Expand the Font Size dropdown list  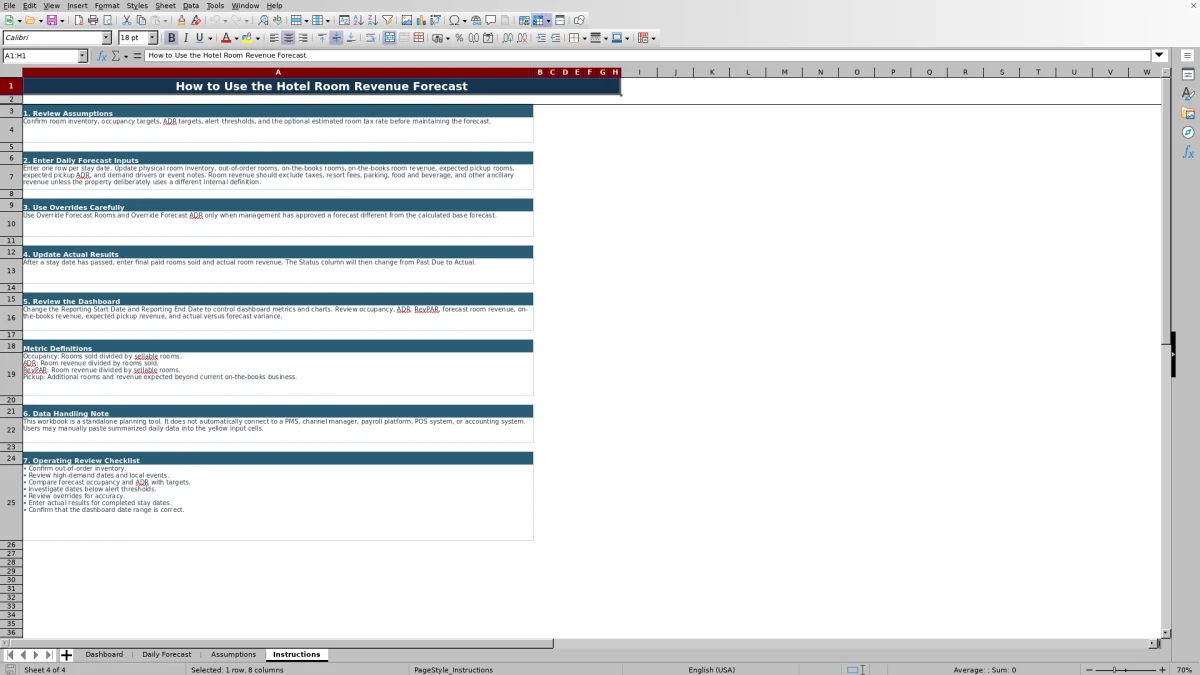pos(152,38)
